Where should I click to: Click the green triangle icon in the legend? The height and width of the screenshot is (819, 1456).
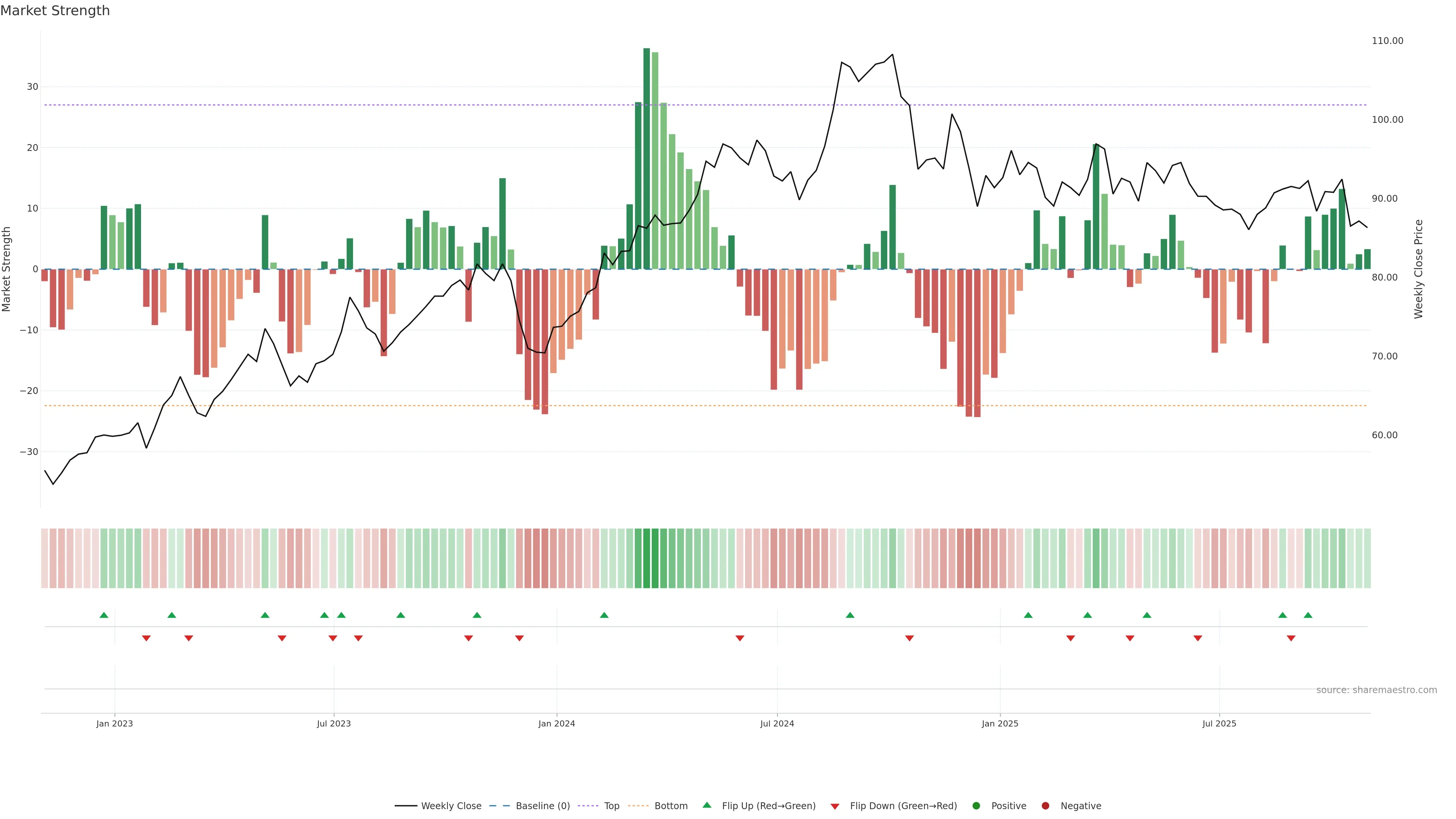tap(706, 805)
